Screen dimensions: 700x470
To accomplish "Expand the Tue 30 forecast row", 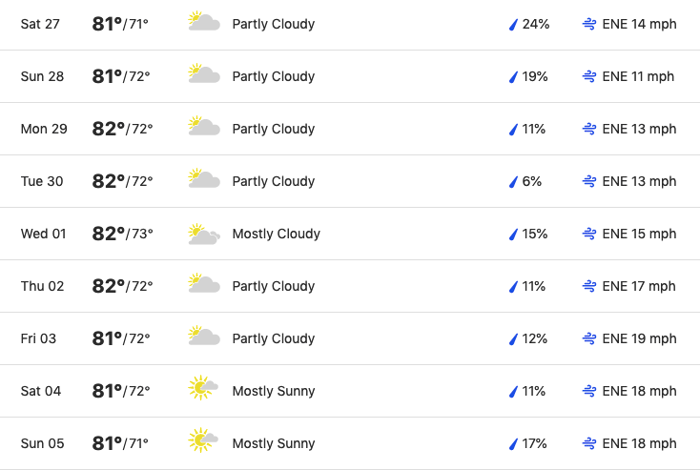I will (x=350, y=181).
